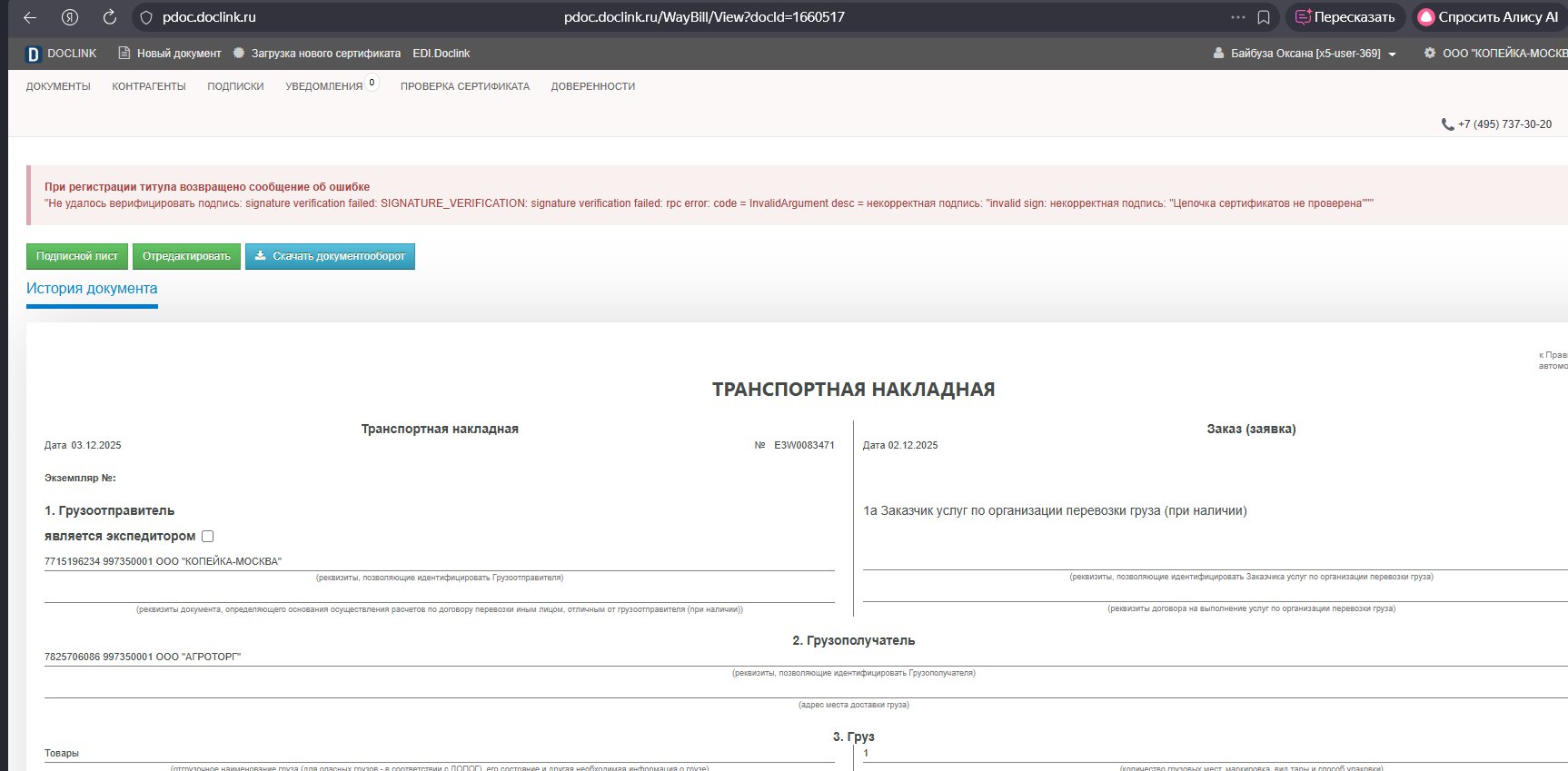
Task: Go back with the browser back arrow
Action: tap(30, 17)
